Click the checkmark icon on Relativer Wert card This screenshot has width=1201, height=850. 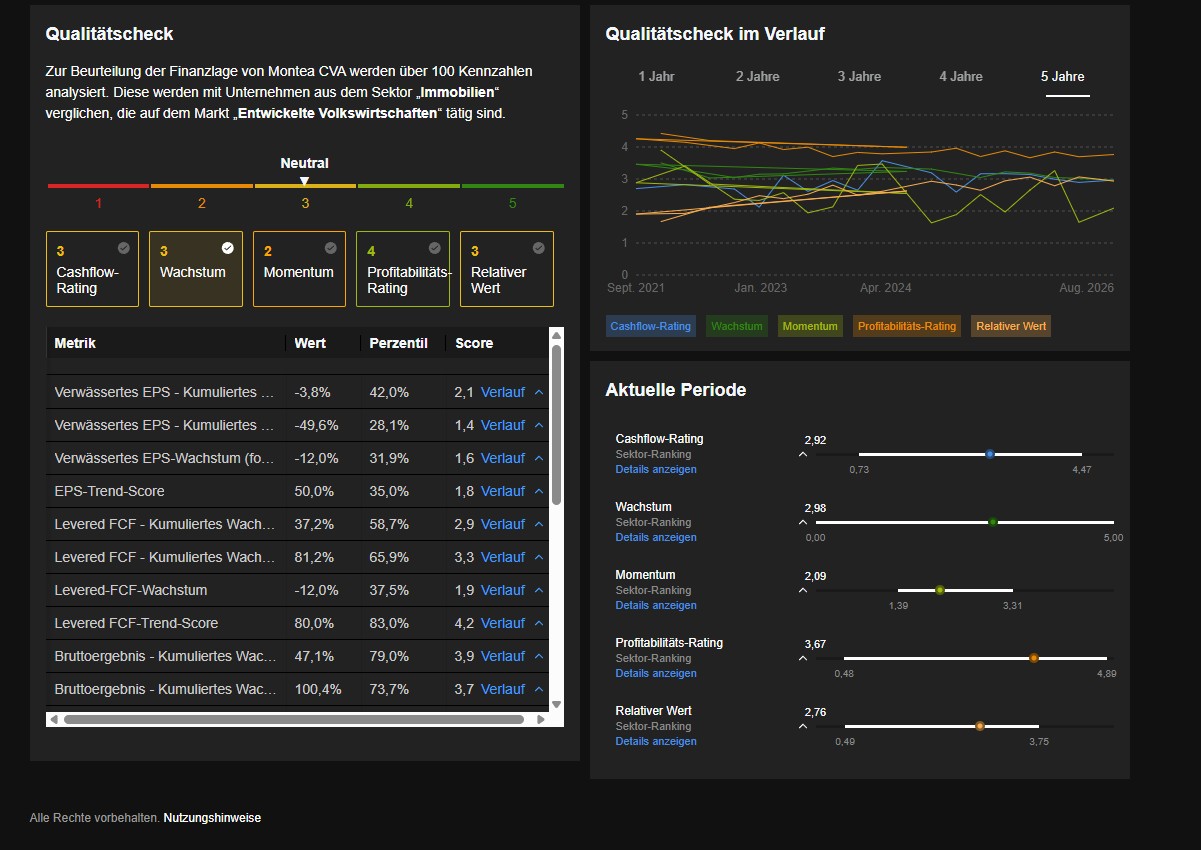[538, 248]
